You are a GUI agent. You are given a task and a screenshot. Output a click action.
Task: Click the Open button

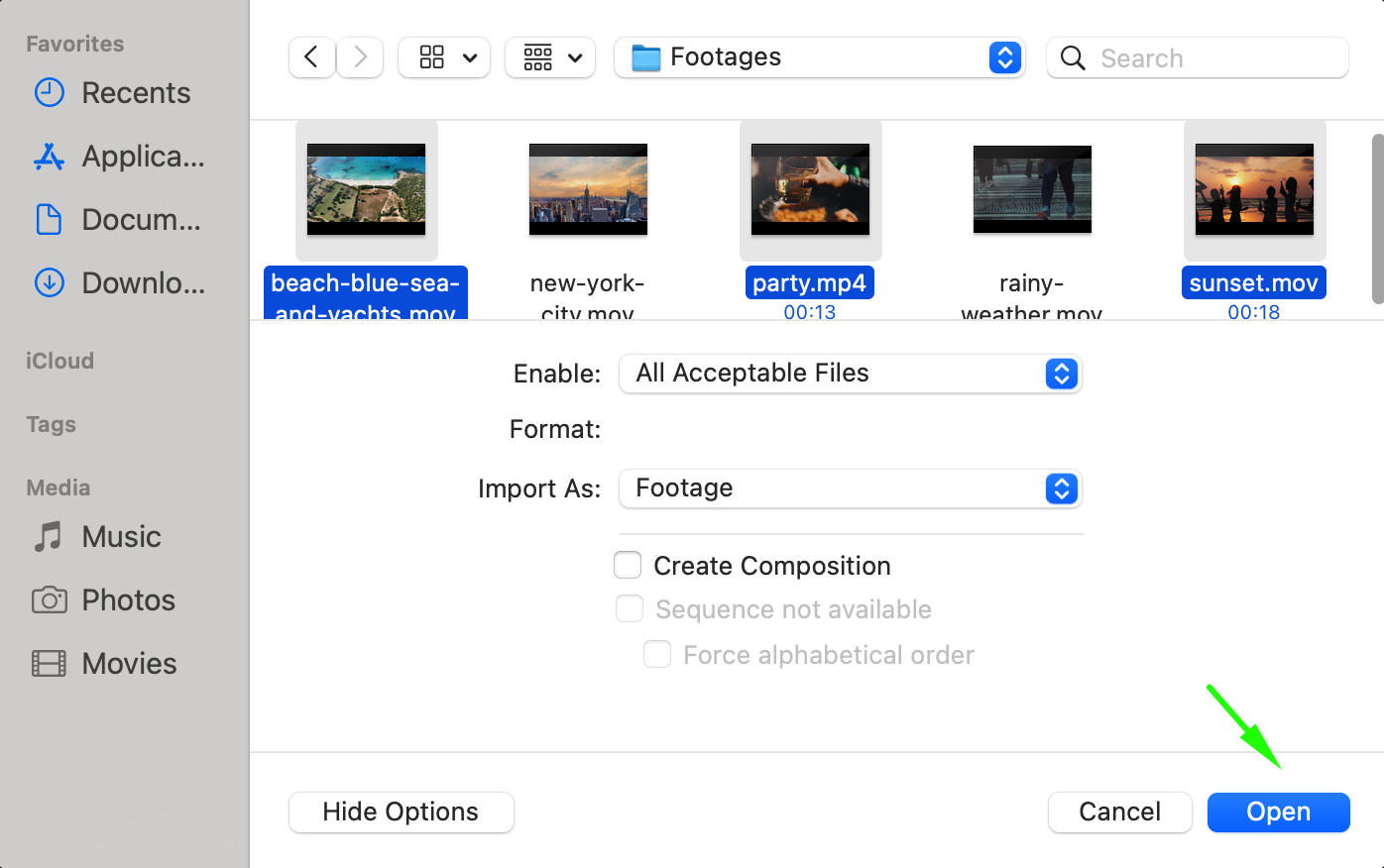tap(1278, 813)
